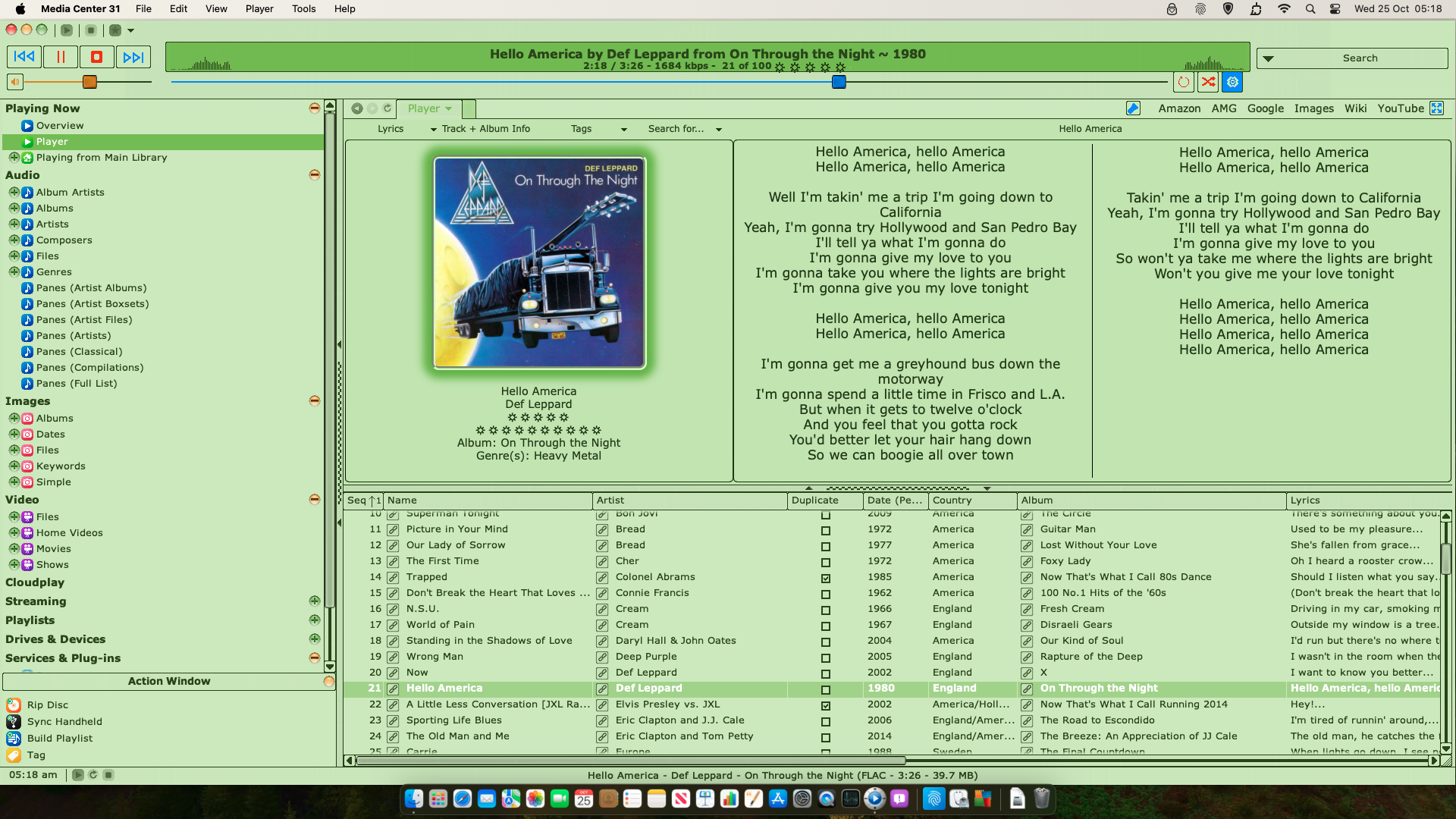
Task: Open the Help menu
Action: click(345, 9)
